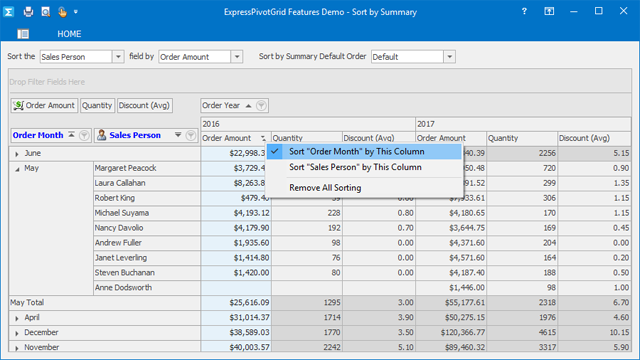Screen dimensions: 640x360
Task: Click the May Total row header
Action: tap(104, 302)
